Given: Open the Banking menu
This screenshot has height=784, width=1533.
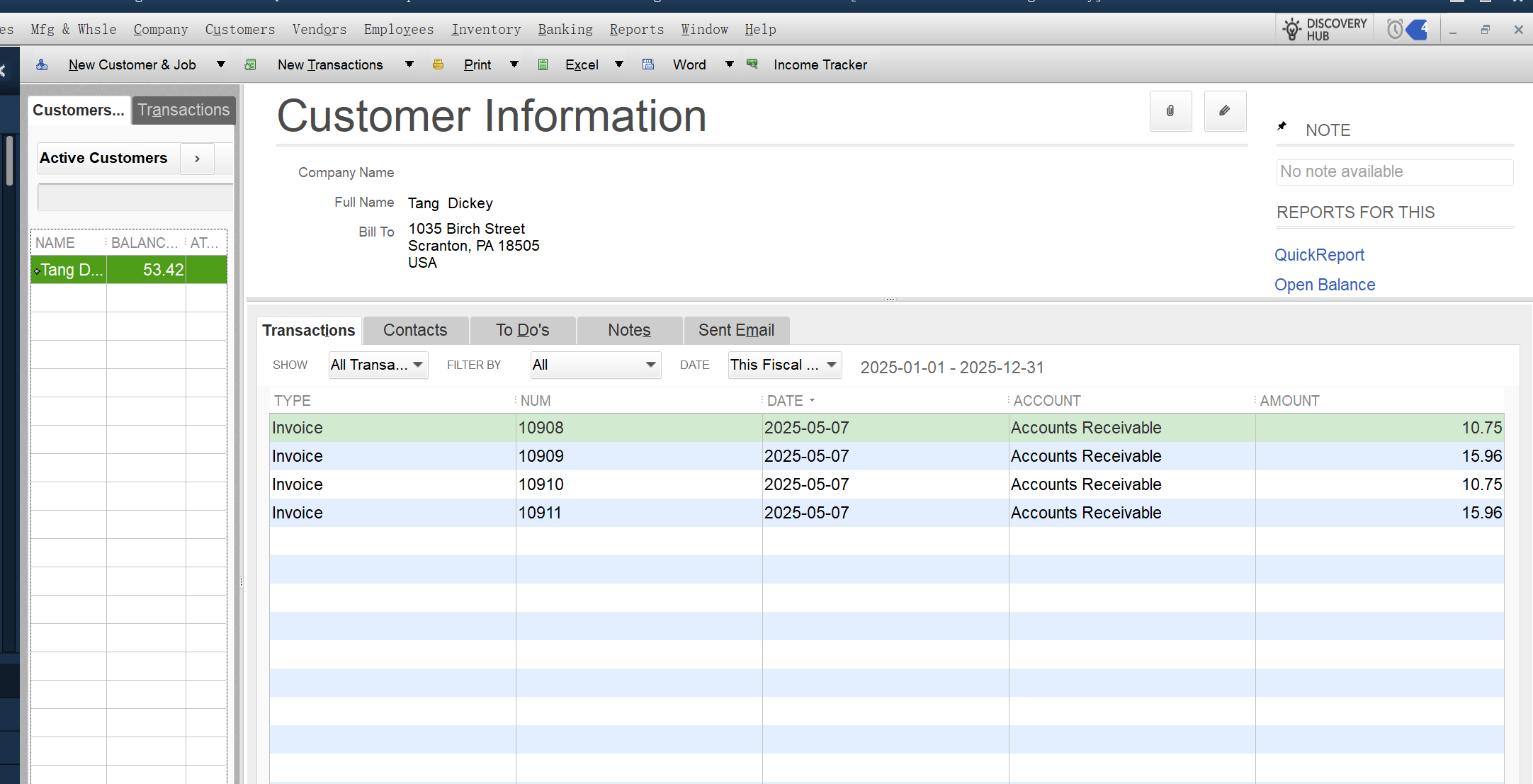Looking at the screenshot, I should click(x=565, y=29).
